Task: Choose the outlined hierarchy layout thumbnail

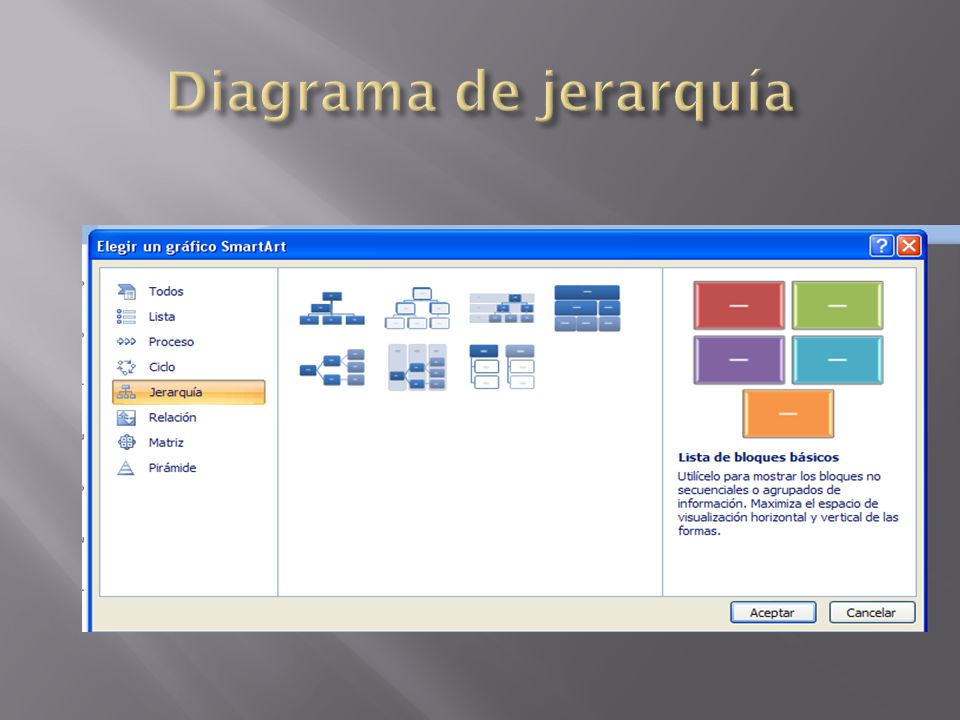Action: (x=417, y=308)
